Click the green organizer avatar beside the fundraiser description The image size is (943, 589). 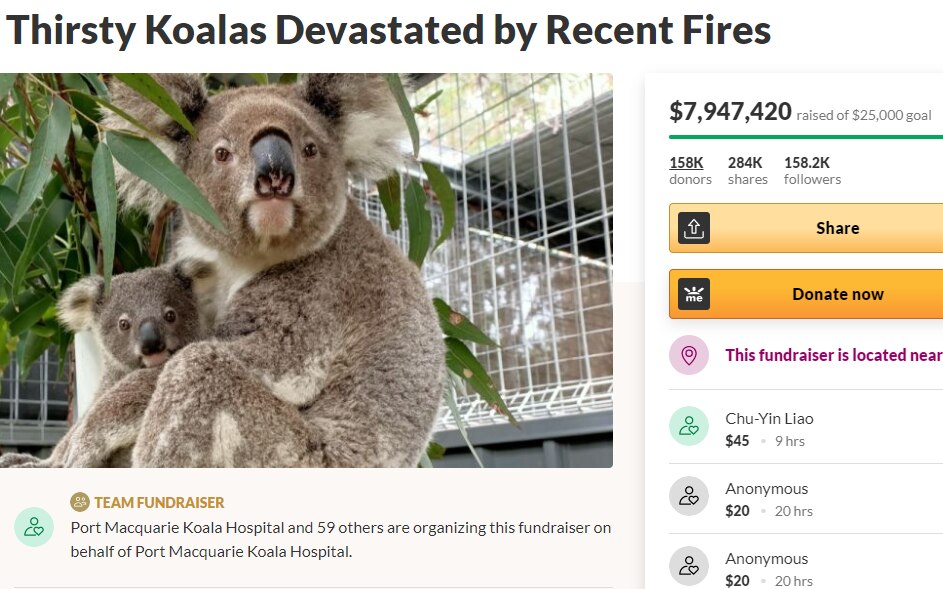[x=34, y=527]
